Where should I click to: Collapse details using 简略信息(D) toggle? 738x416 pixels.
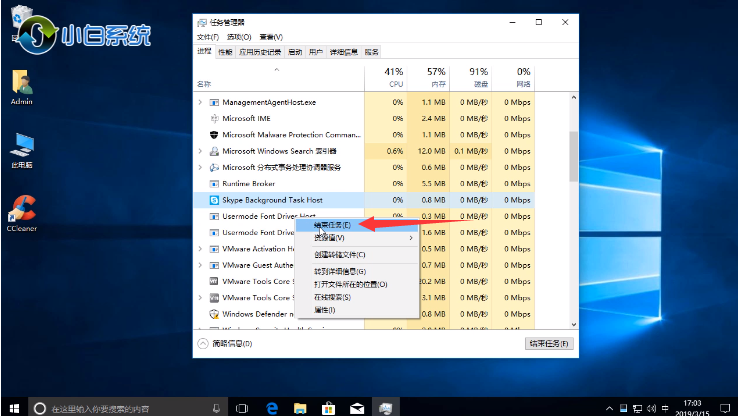pos(226,343)
